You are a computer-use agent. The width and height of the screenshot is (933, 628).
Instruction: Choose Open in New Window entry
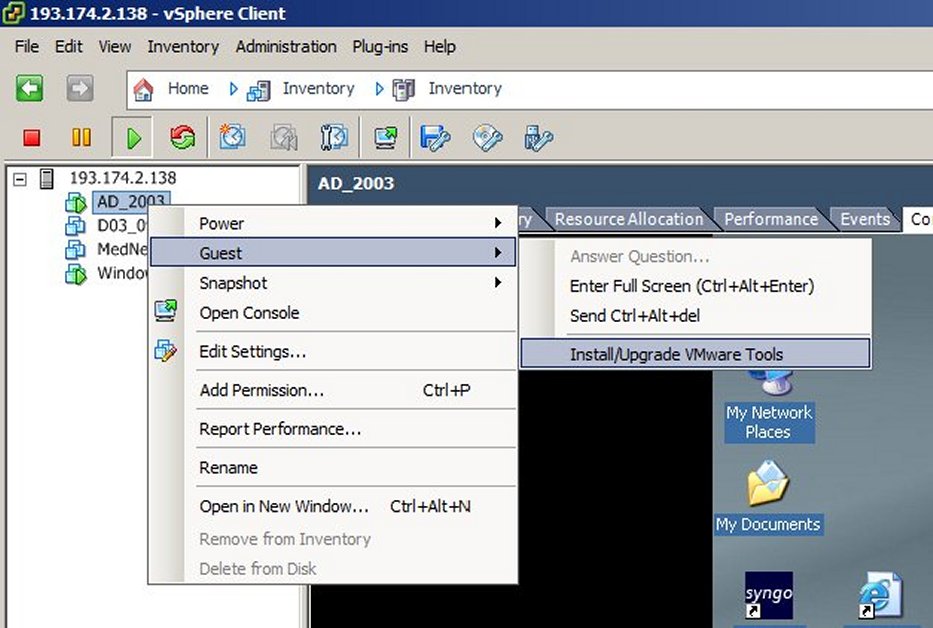333,506
